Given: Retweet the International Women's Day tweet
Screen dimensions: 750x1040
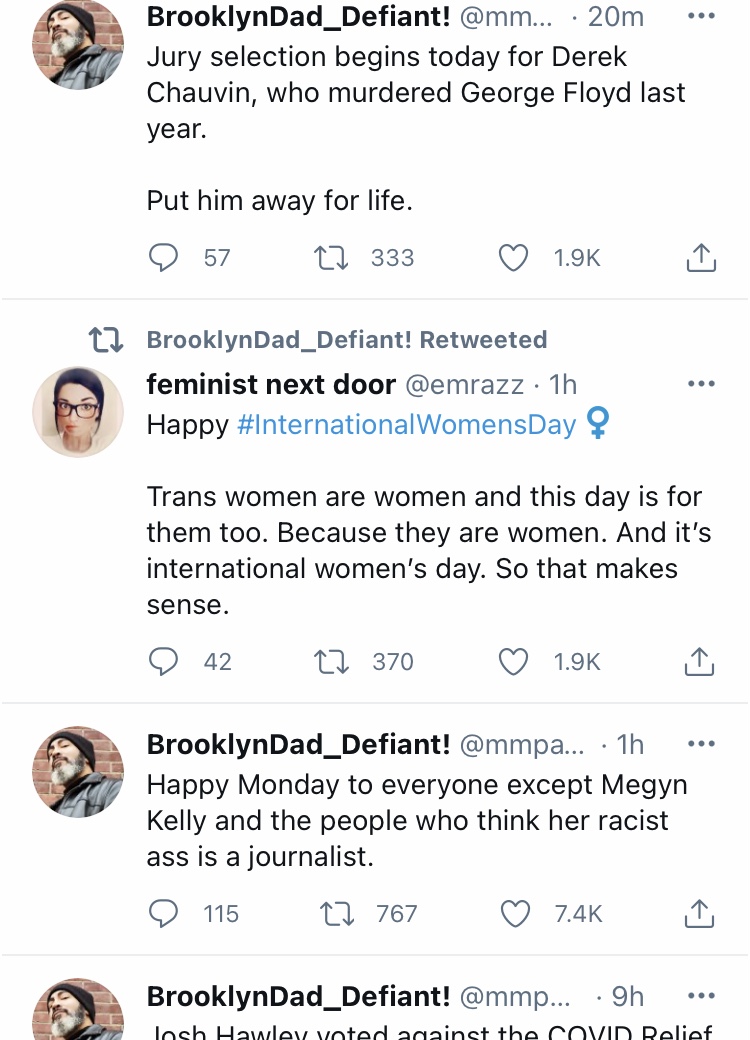Looking at the screenshot, I should pos(331,662).
